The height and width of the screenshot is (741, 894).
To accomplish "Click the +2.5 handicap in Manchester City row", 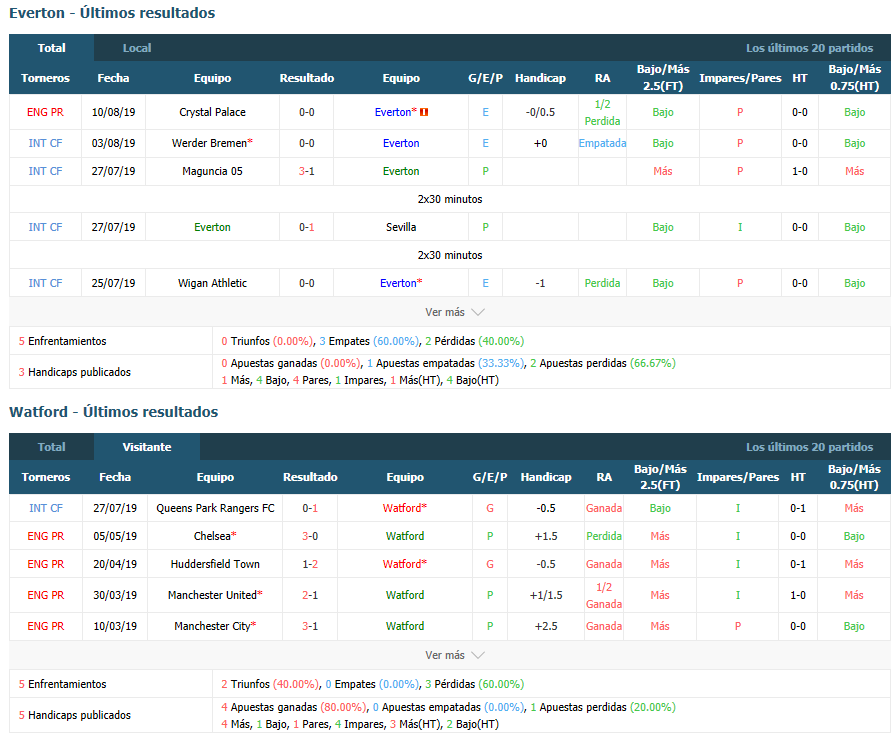I will point(546,626).
